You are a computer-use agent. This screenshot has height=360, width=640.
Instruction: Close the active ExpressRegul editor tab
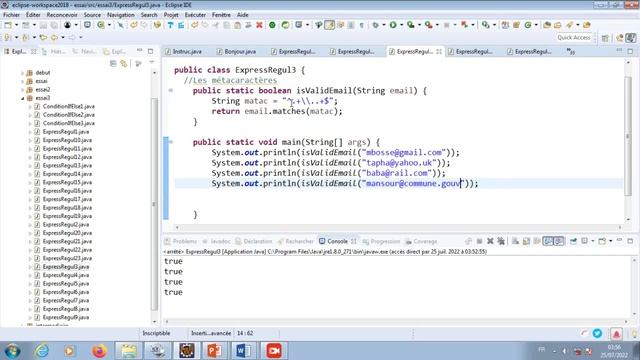(439, 51)
